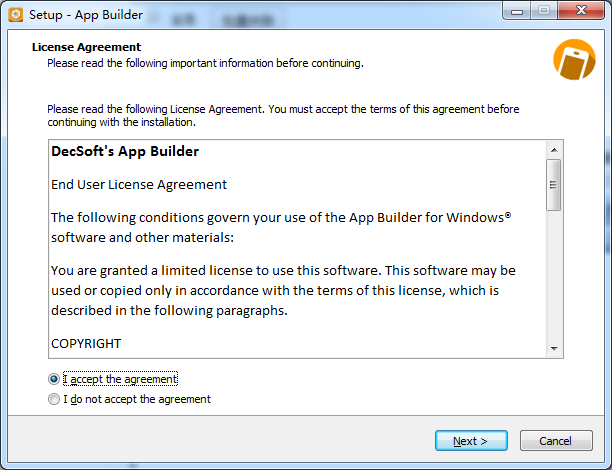
Task: Cancel the App Builder installation
Action: pos(555,441)
